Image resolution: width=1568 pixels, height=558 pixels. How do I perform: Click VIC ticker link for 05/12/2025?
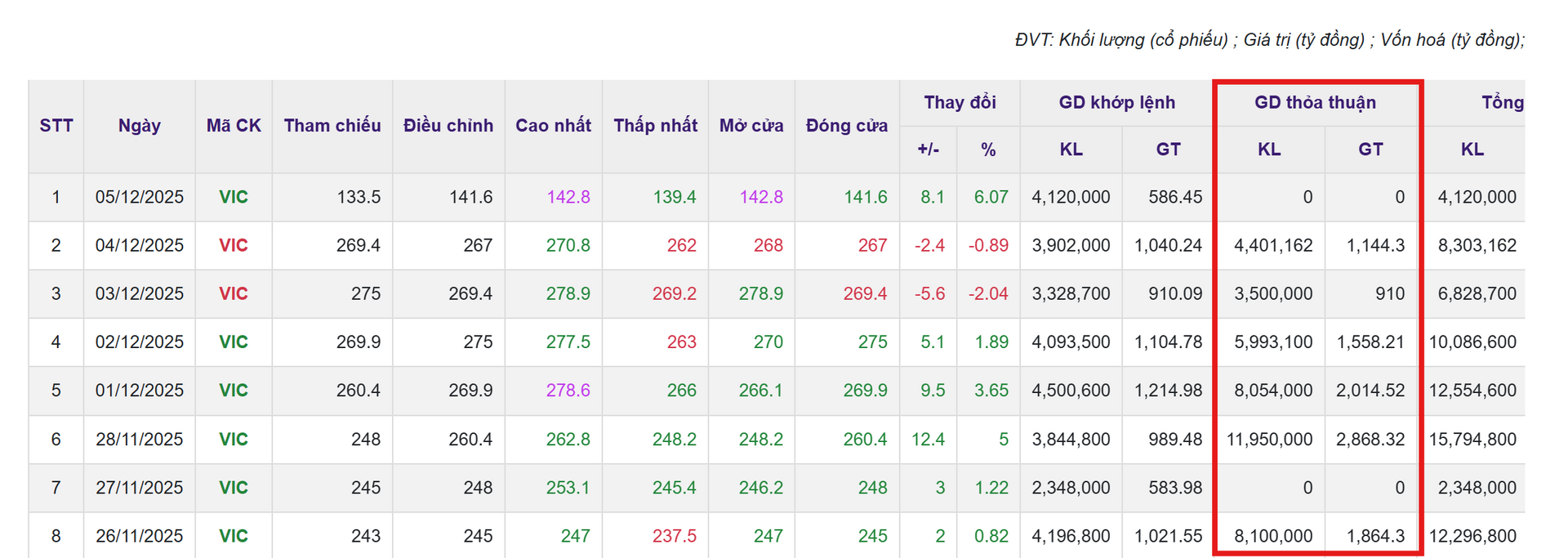pyautogui.click(x=233, y=197)
